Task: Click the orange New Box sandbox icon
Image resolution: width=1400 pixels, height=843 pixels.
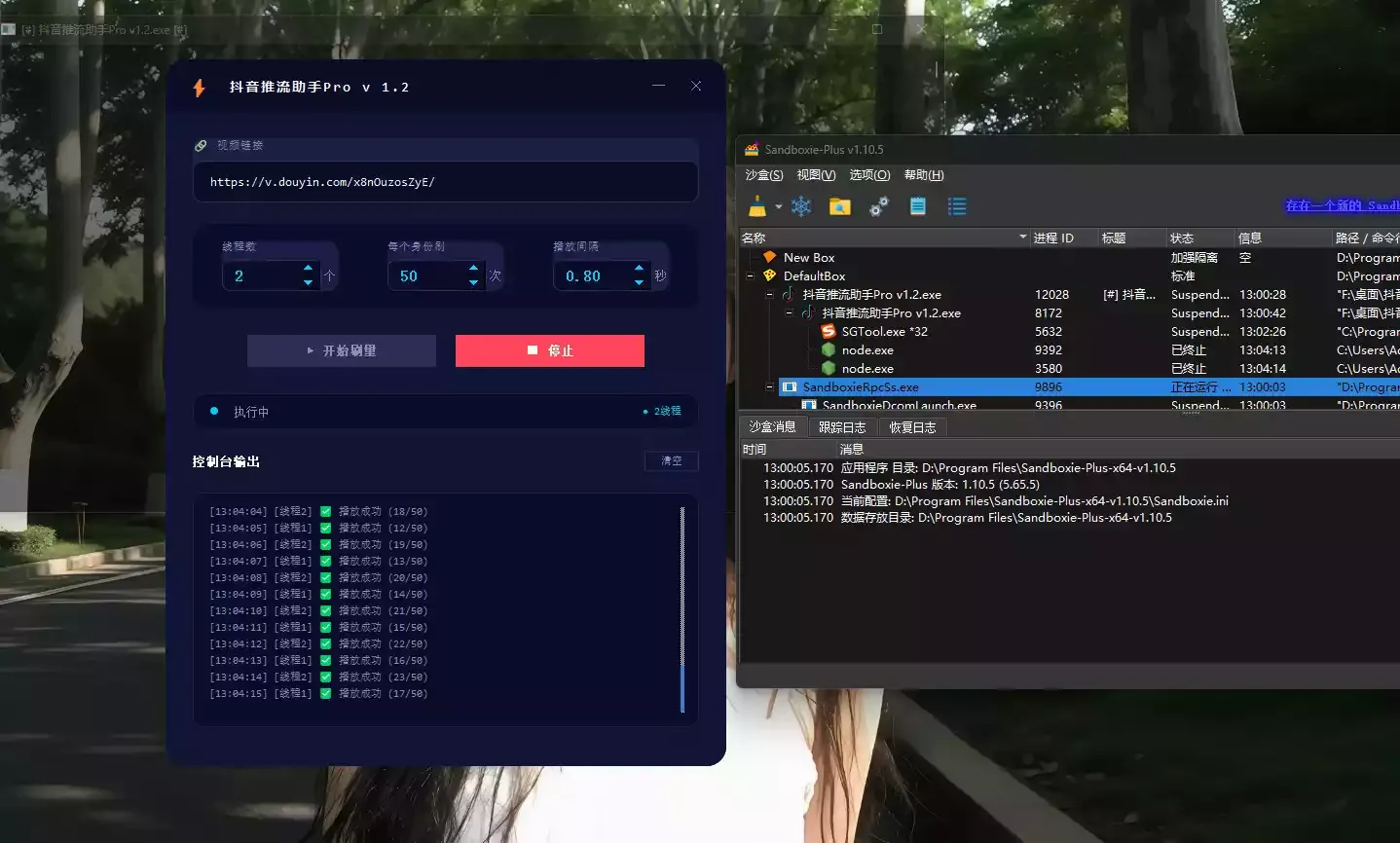Action: (769, 257)
